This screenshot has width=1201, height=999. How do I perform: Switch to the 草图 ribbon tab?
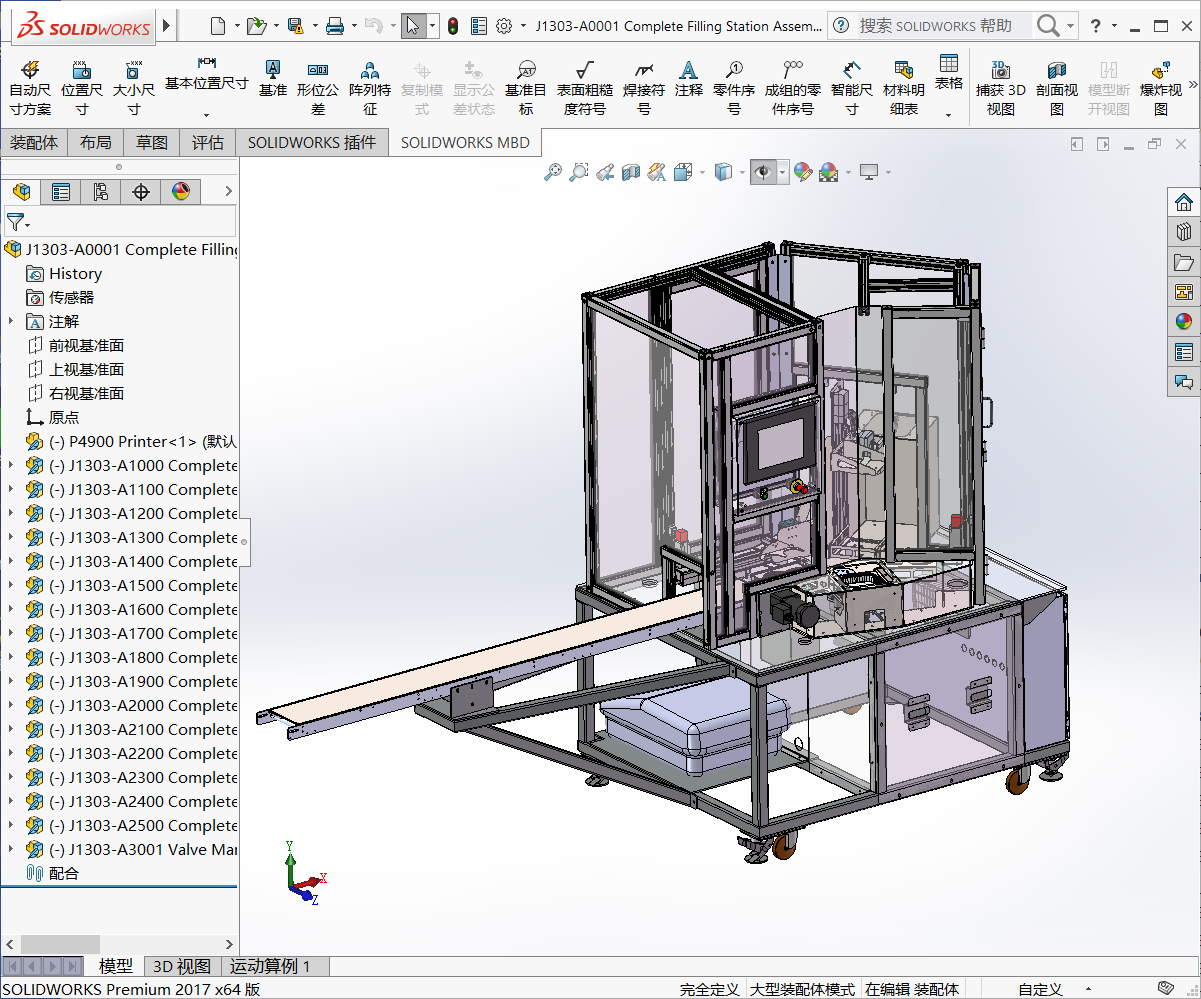(152, 143)
